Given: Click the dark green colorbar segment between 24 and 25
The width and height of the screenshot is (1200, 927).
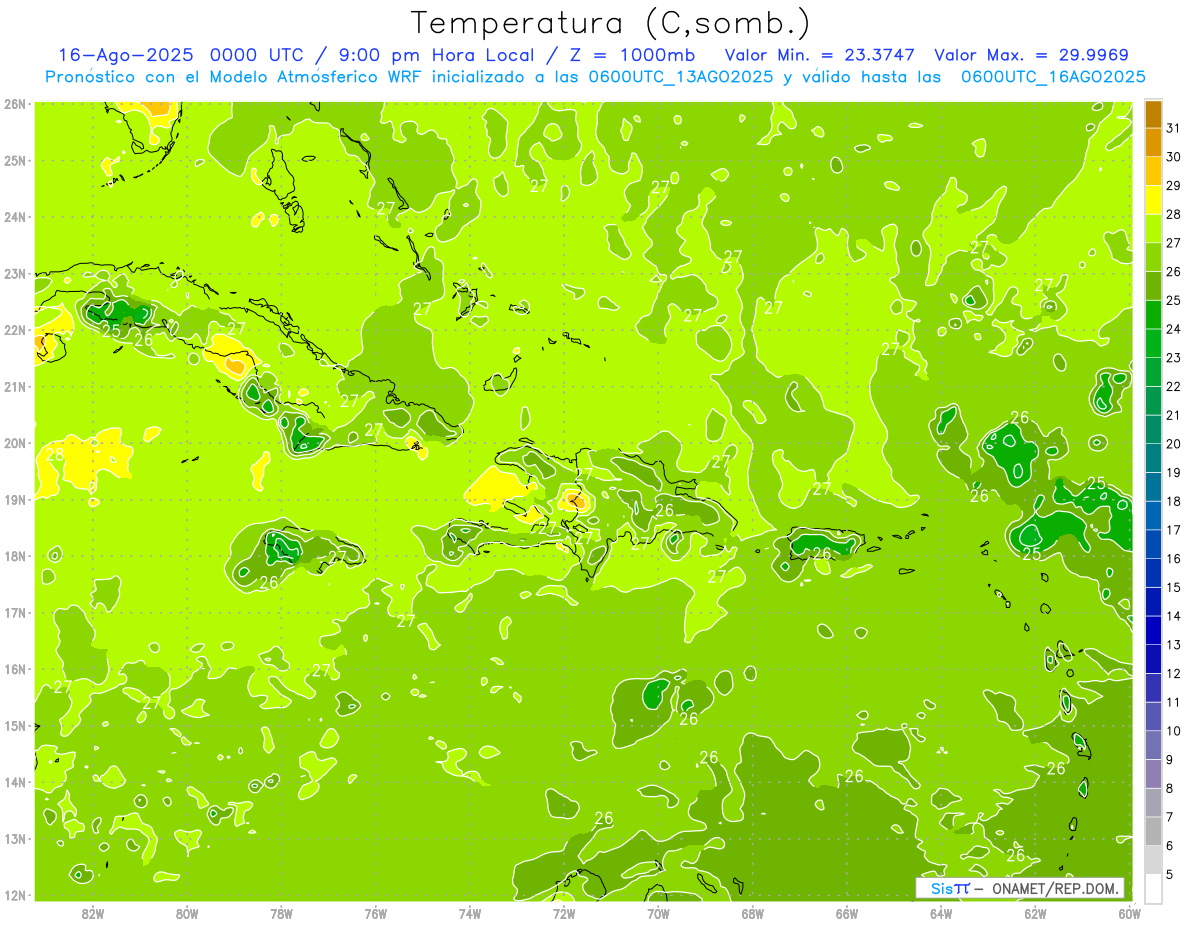Looking at the screenshot, I should tap(1153, 315).
